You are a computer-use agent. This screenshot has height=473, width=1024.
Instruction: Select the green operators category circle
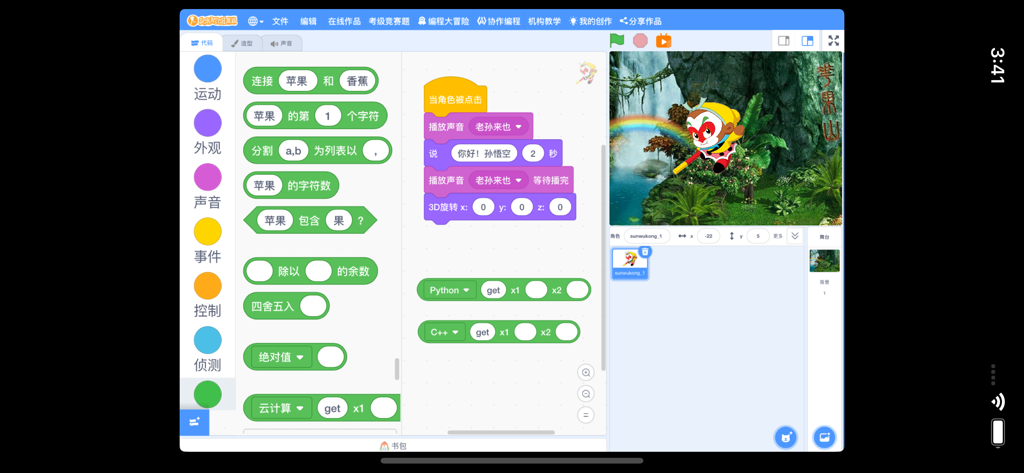(208, 395)
